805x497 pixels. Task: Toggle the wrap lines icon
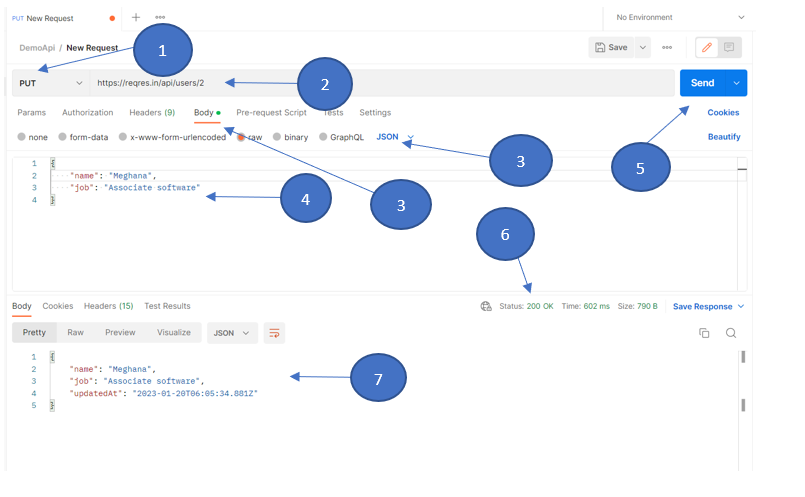274,333
